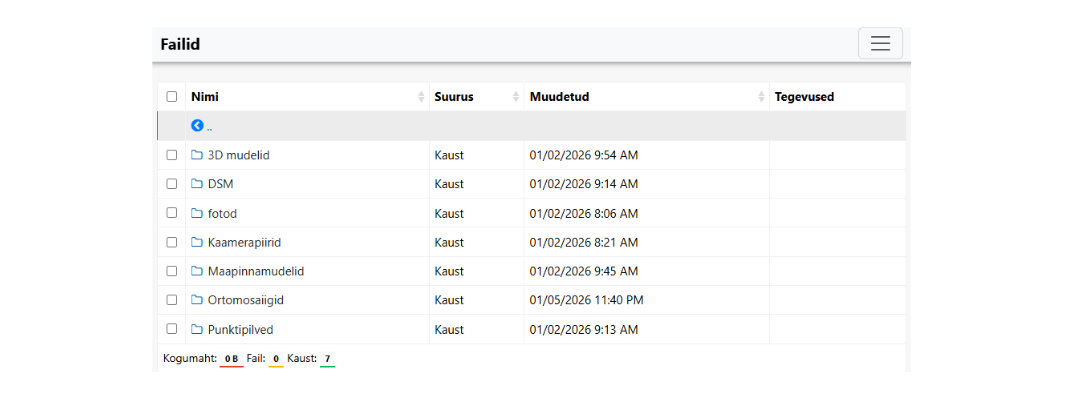
Task: Click the folder icon beside Kaamerapiirid
Action: 197,242
